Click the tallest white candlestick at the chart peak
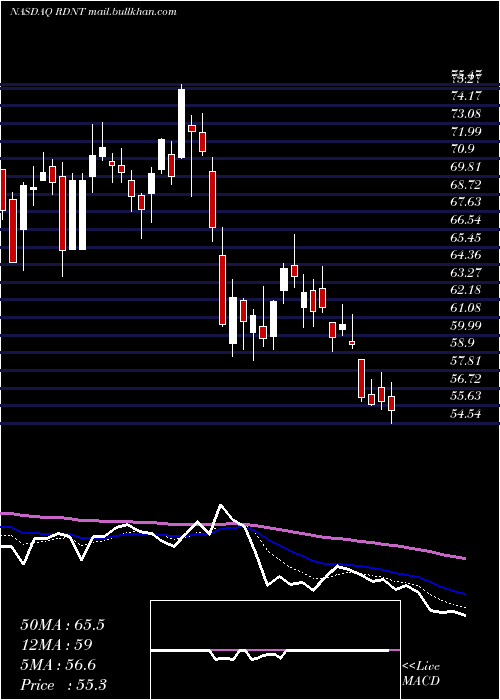Screen dimensions: 500x700 tap(181, 124)
